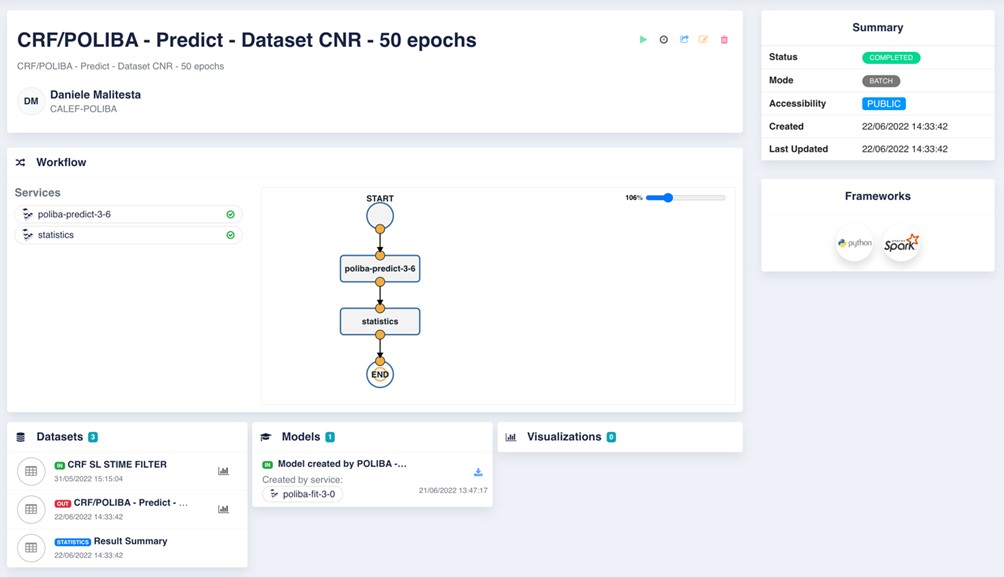Select the poliba-predict-3-6 service in list
This screenshot has height=577, width=1004.
(x=75, y=214)
